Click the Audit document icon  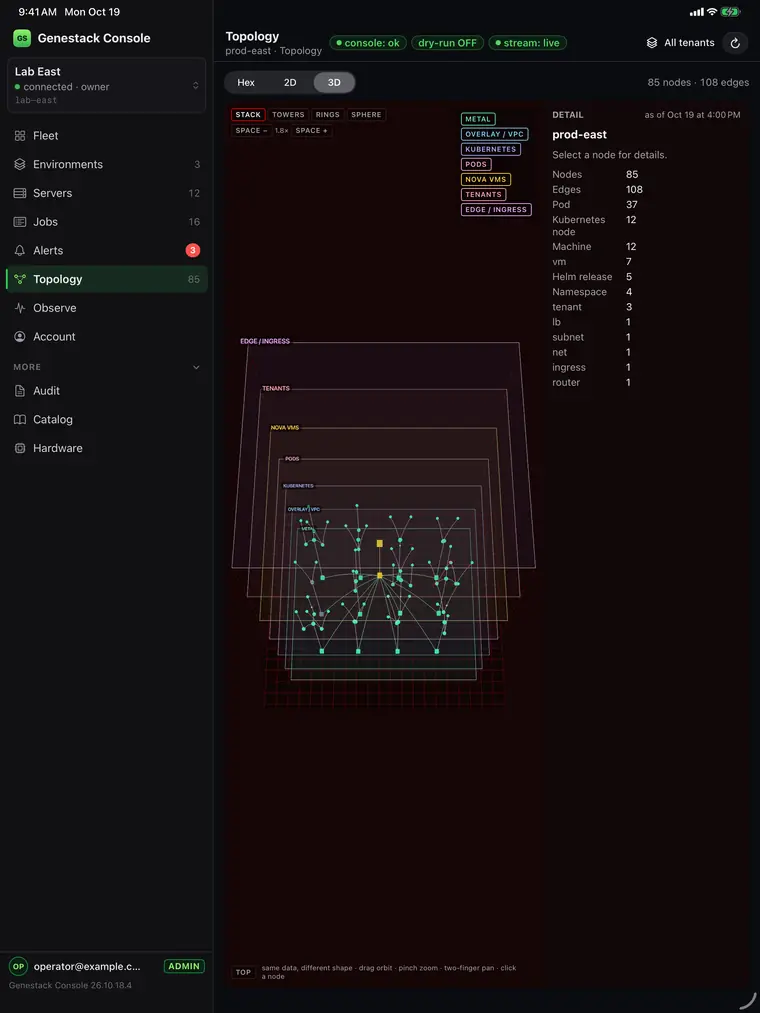point(20,391)
